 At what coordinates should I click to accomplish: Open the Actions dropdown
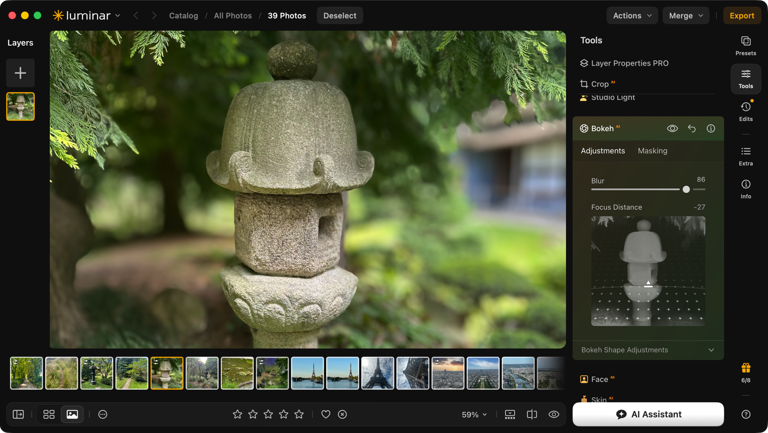pyautogui.click(x=632, y=16)
